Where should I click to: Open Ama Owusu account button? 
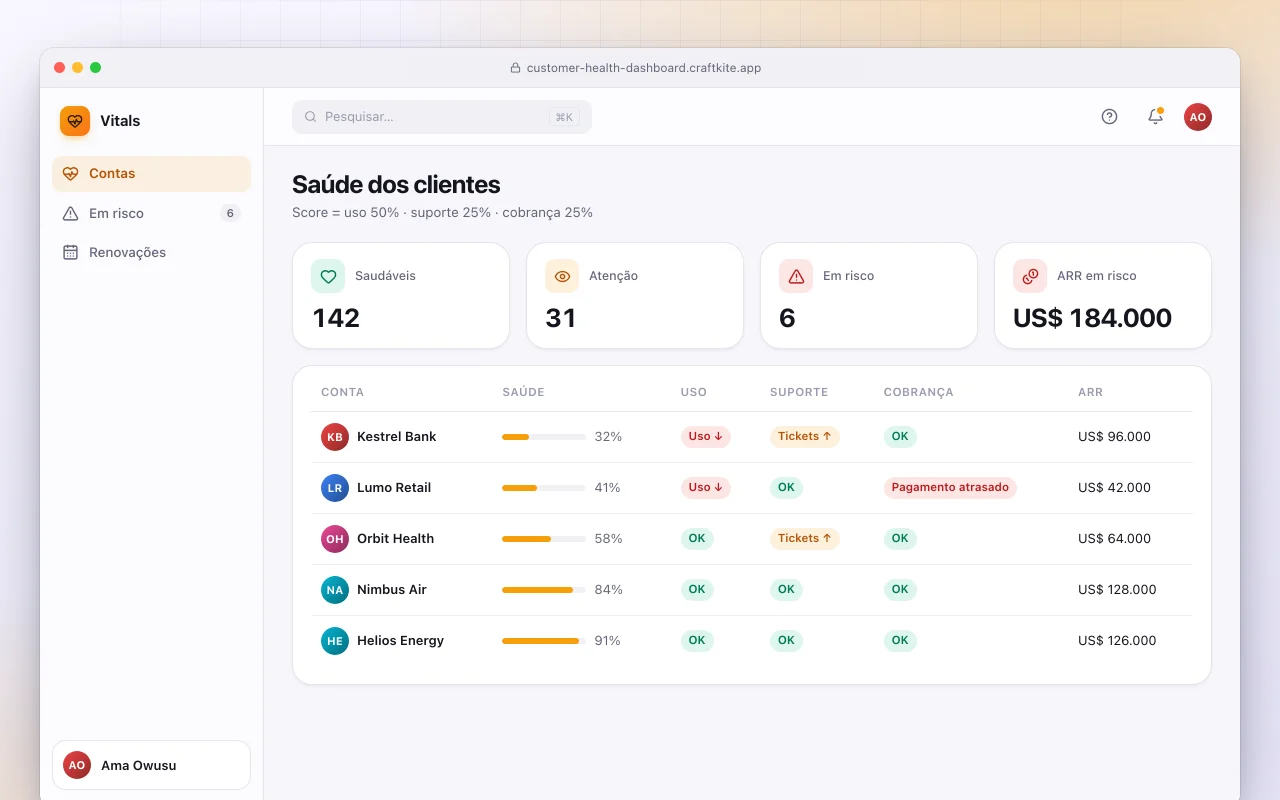pyautogui.click(x=151, y=765)
